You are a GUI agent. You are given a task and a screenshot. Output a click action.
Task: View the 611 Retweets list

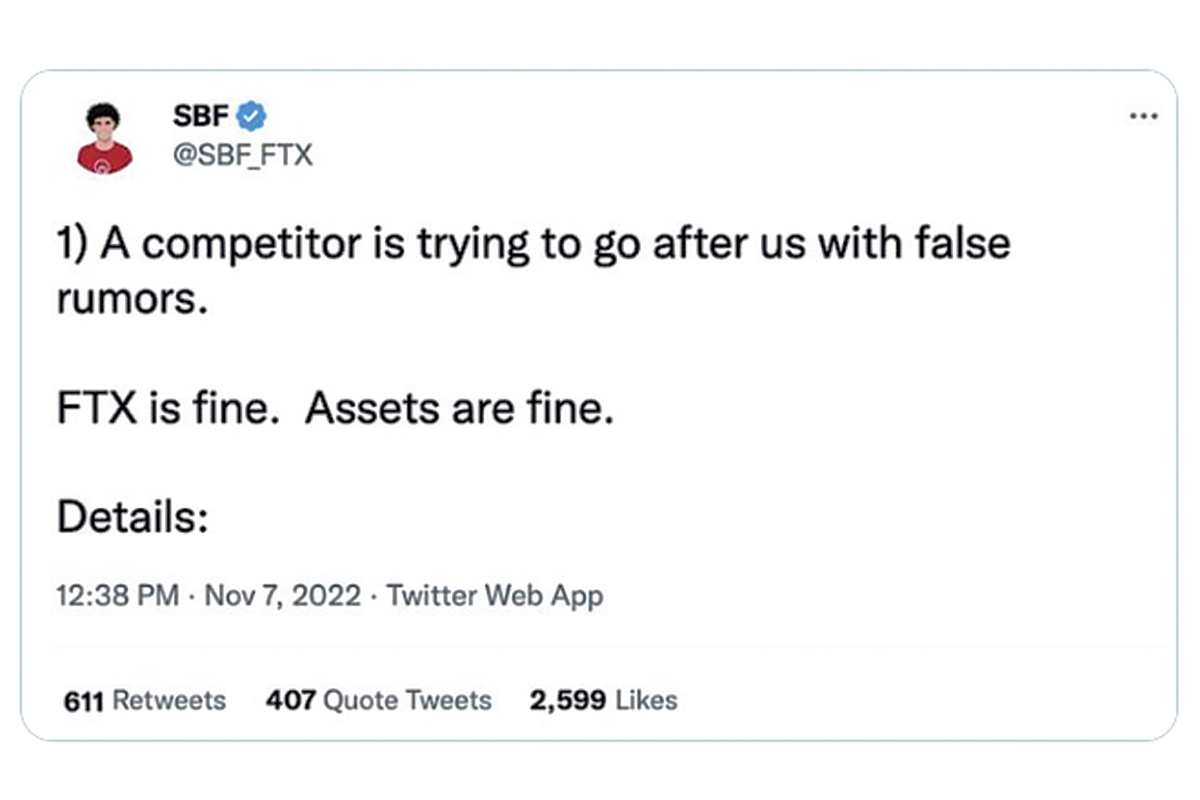click(x=145, y=701)
